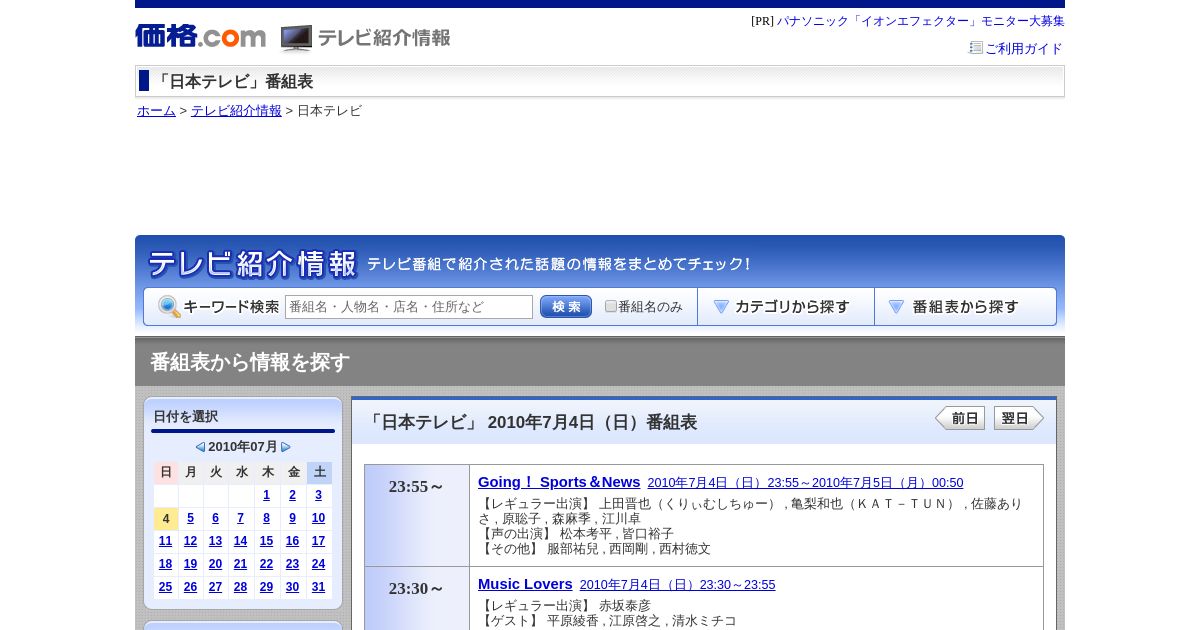Select July 6 in the calendar
Image resolution: width=1200 pixels, height=630 pixels.
tap(215, 518)
